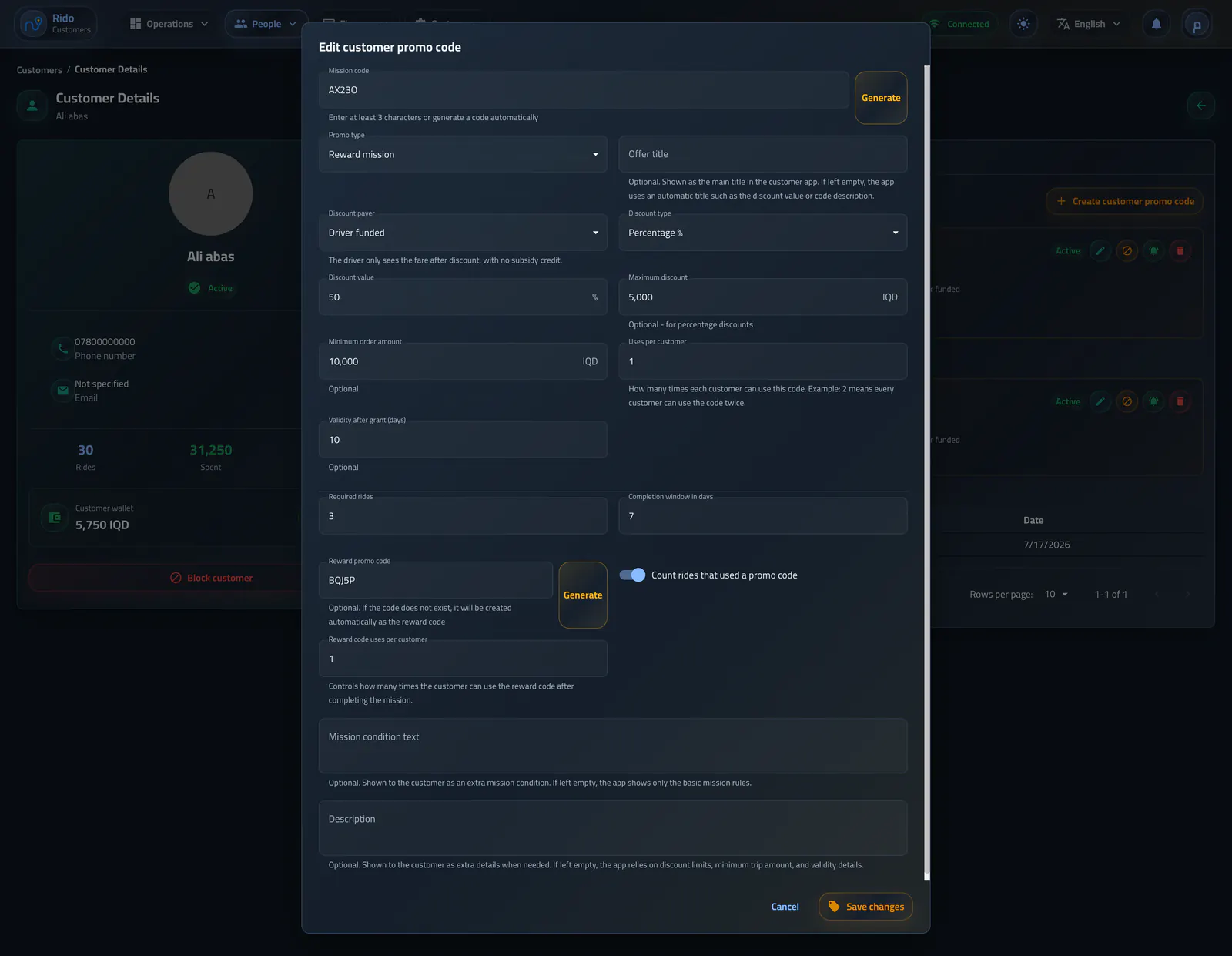Screen dimensions: 1232x956
Task: Click the Validity after grant days field
Action: (463, 440)
